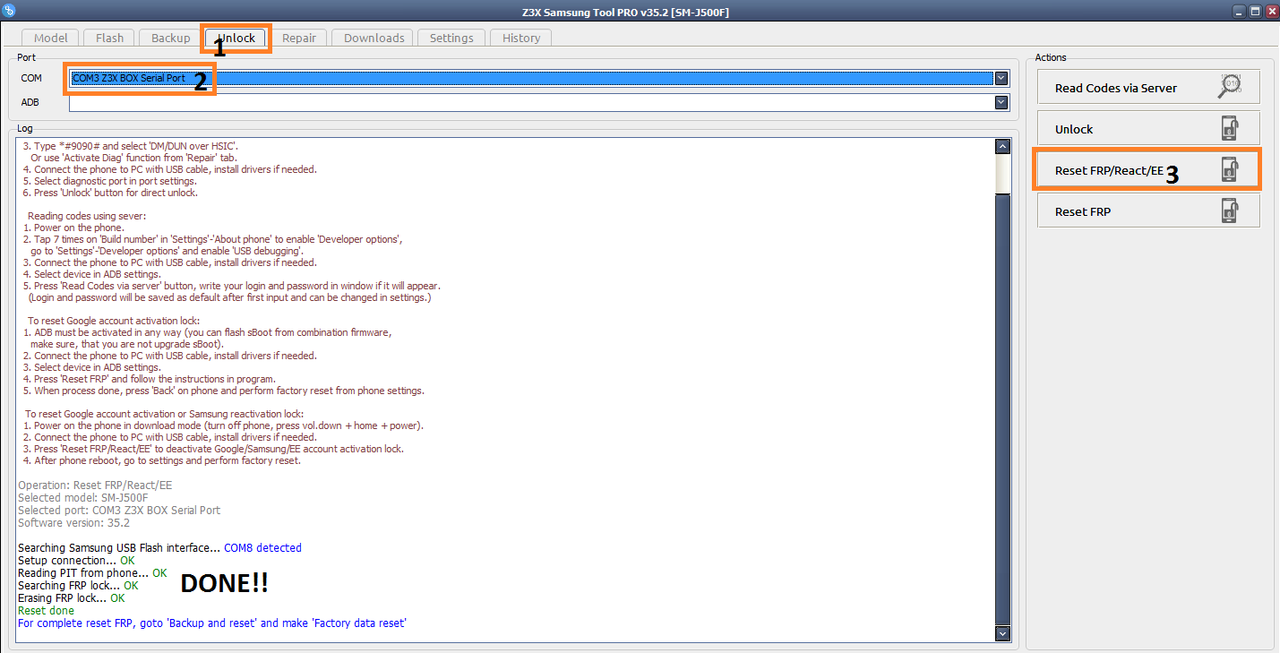
Task: Open the Settings tab
Action: pos(452,38)
